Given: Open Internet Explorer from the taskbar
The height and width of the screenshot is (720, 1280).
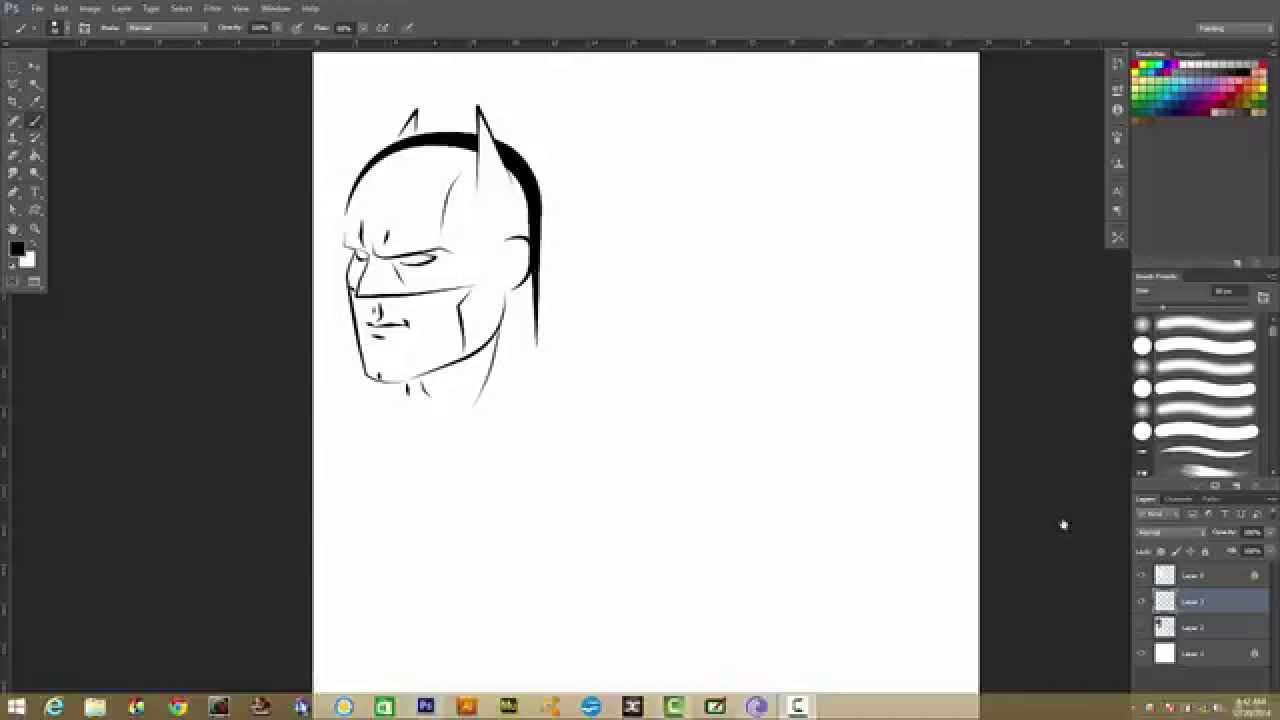Looking at the screenshot, I should (54, 707).
